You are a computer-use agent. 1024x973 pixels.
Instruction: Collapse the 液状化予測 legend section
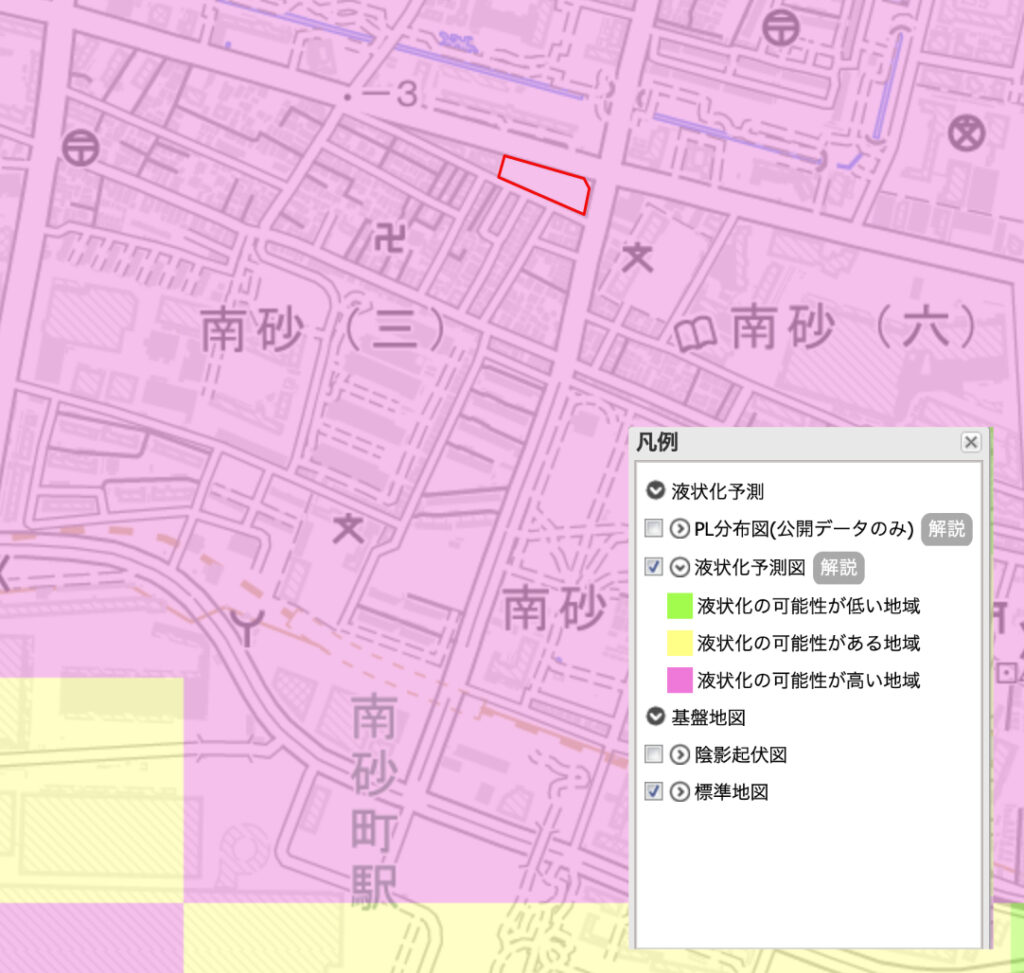point(656,491)
